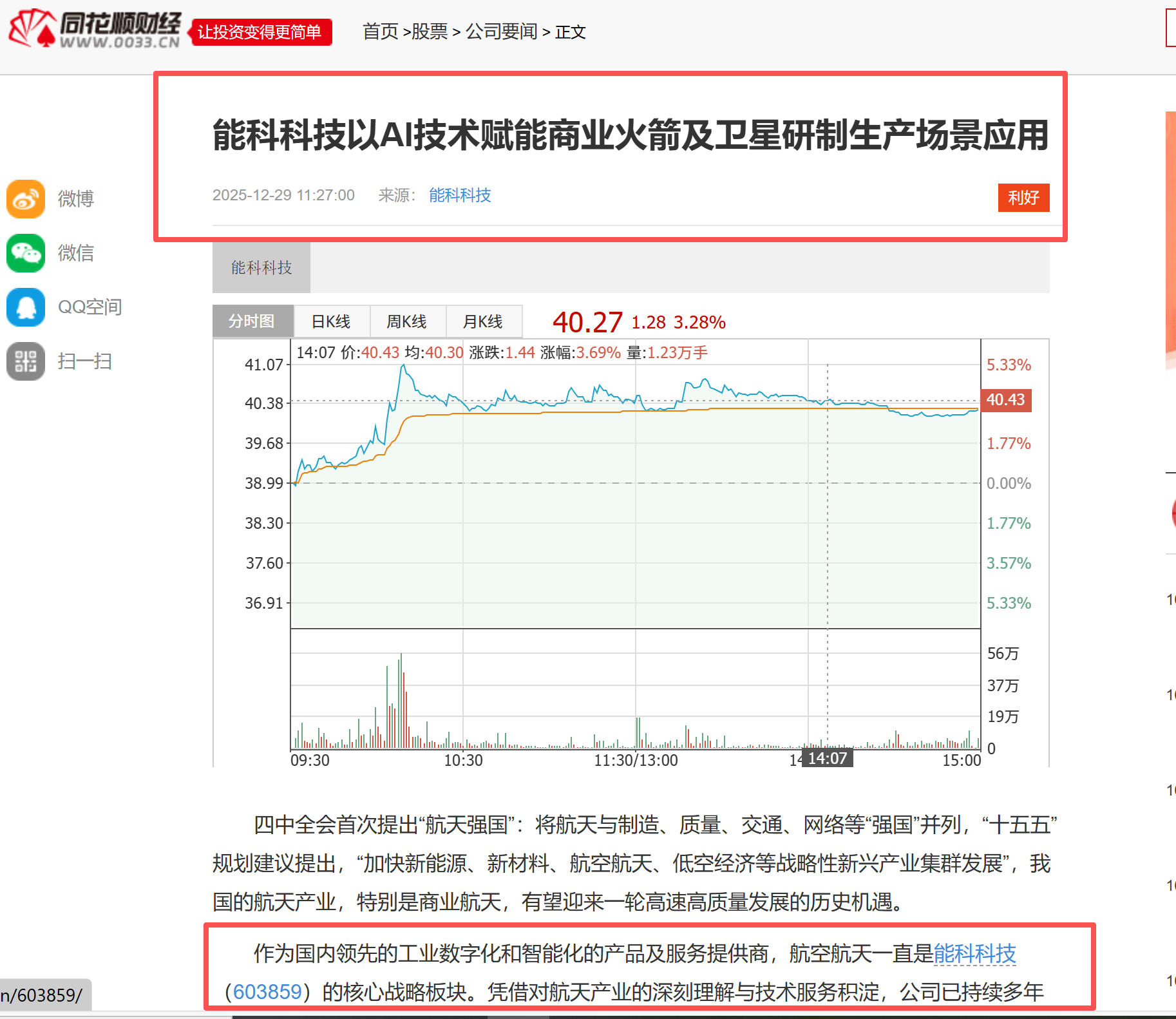1176x1019 pixels.
Task: Click the 10:30 time axis label
Action: [464, 760]
